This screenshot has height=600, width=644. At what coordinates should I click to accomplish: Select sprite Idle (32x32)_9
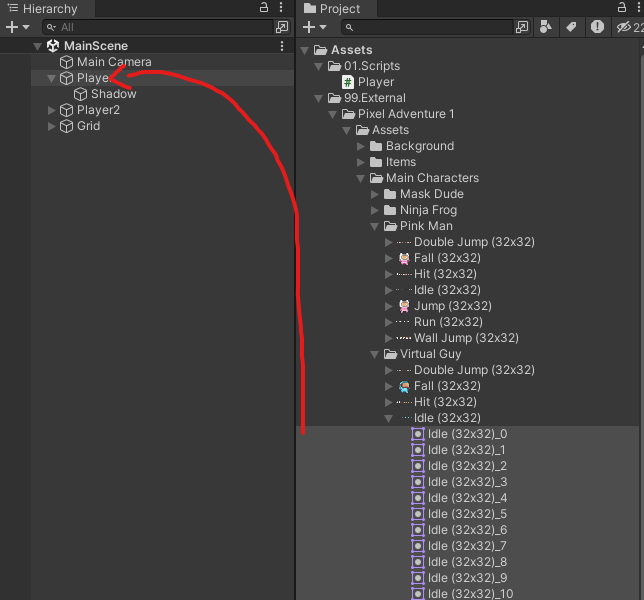click(467, 579)
